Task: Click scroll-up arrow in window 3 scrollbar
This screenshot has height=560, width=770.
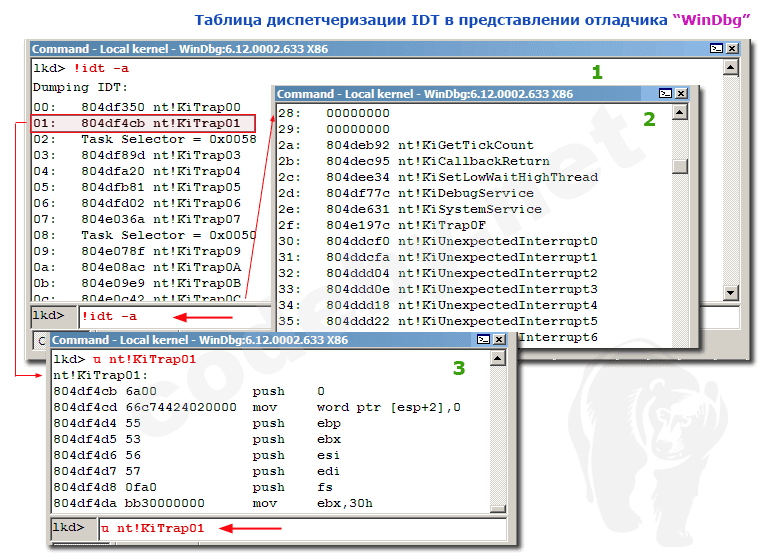Action: pos(498,359)
